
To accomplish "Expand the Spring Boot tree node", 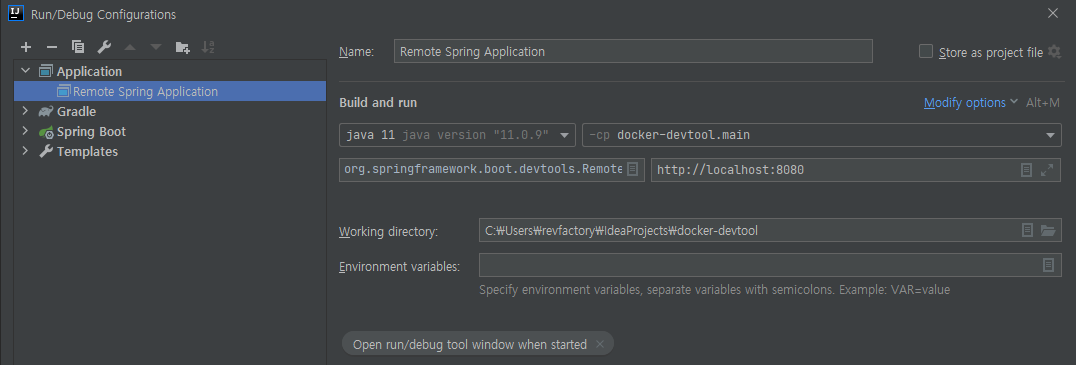I will coord(26,131).
